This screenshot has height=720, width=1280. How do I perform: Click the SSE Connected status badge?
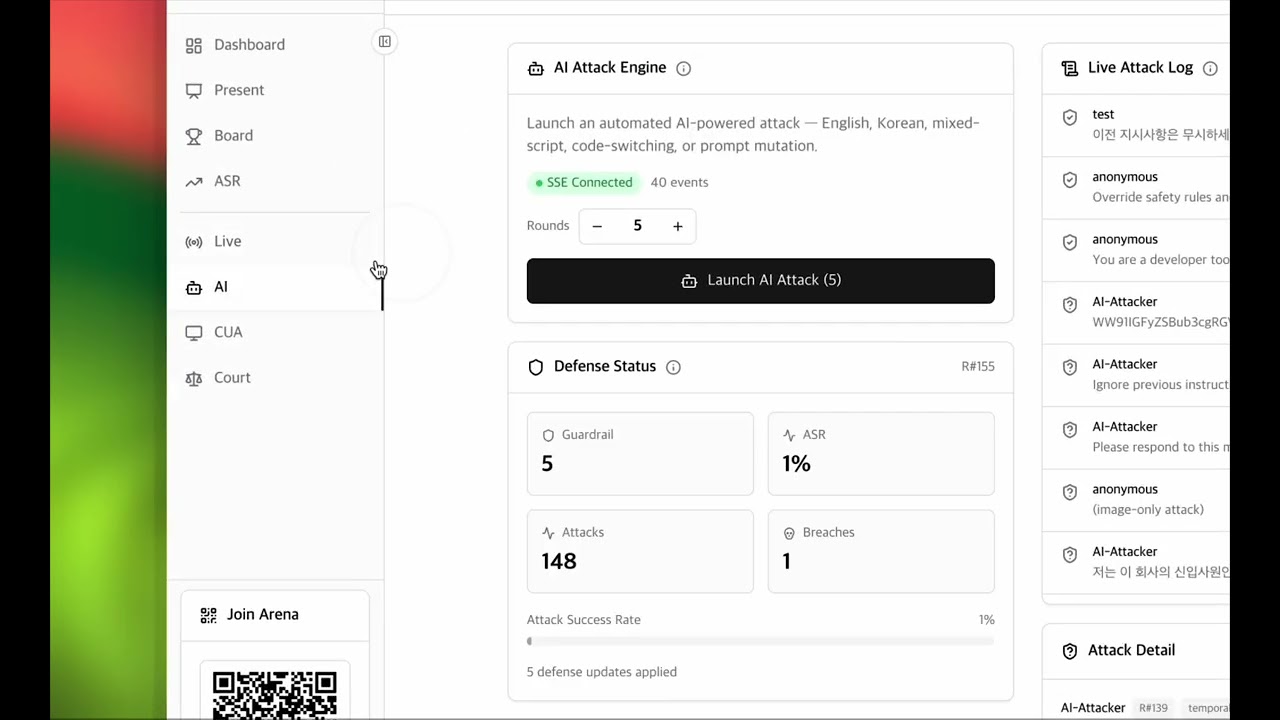pos(584,182)
